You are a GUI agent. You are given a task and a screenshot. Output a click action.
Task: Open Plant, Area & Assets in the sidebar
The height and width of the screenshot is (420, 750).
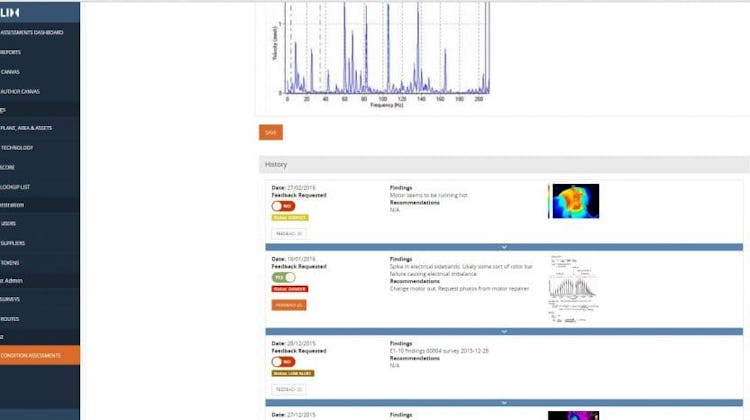(x=26, y=128)
